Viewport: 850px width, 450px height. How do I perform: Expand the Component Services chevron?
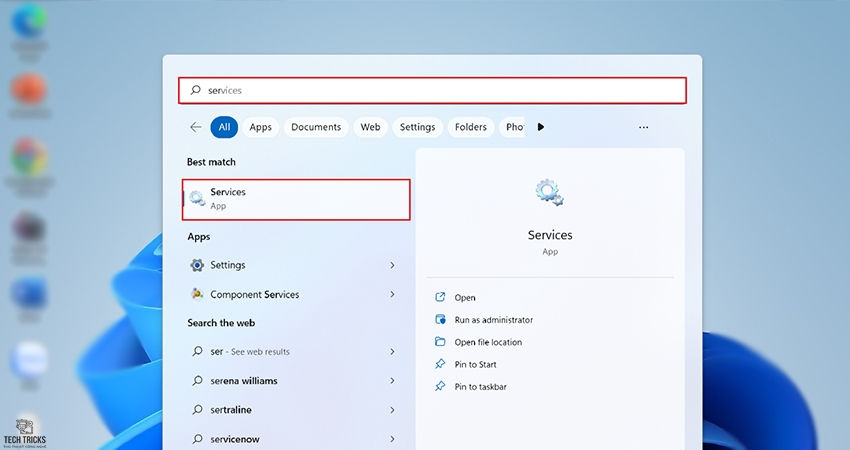[392, 294]
